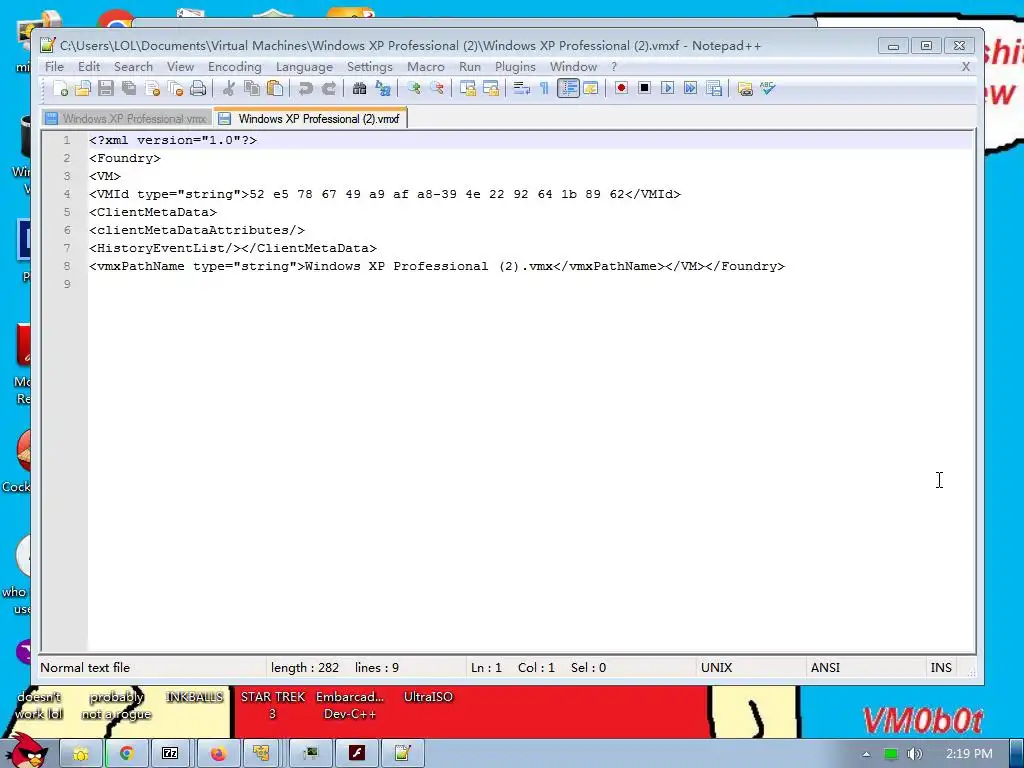Show hidden system tray icons arrow

pyautogui.click(x=866, y=754)
